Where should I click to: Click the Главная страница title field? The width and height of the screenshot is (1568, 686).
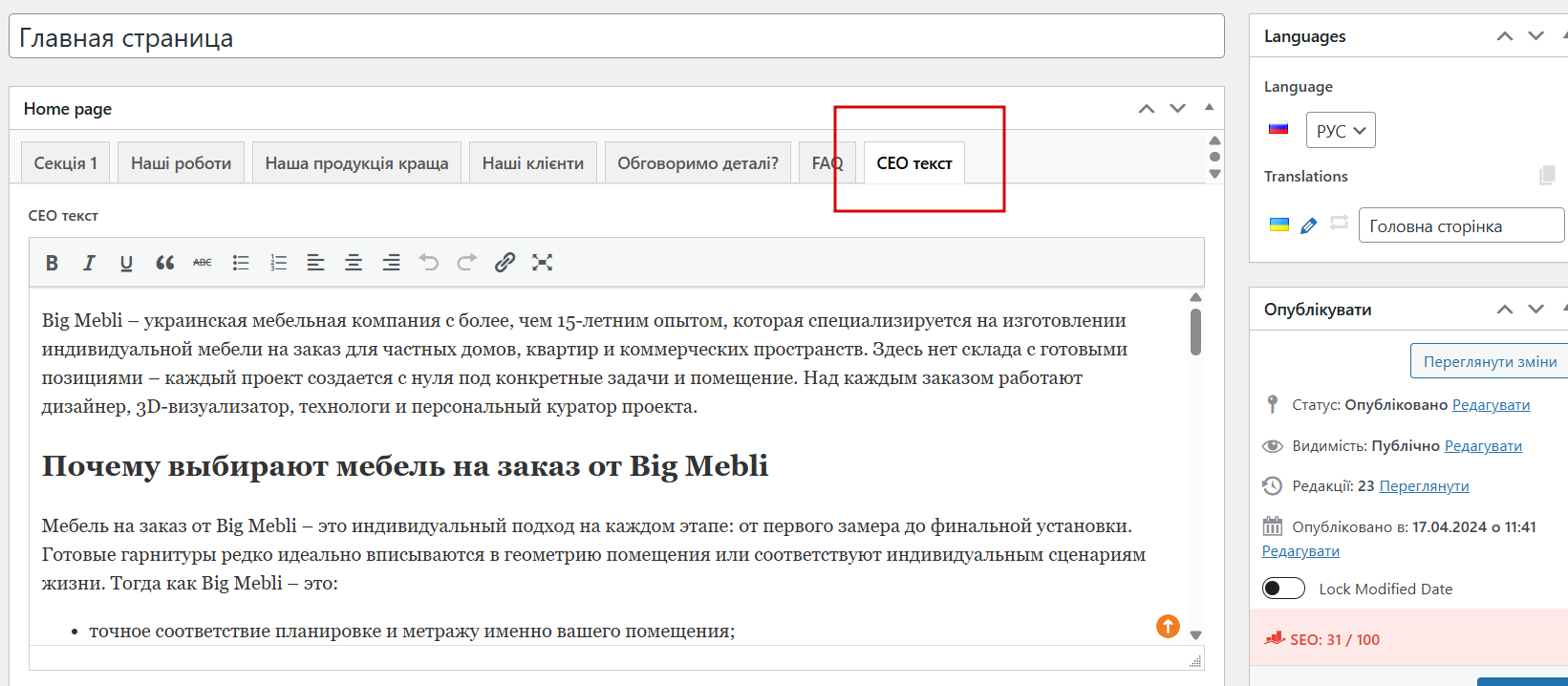tap(616, 37)
